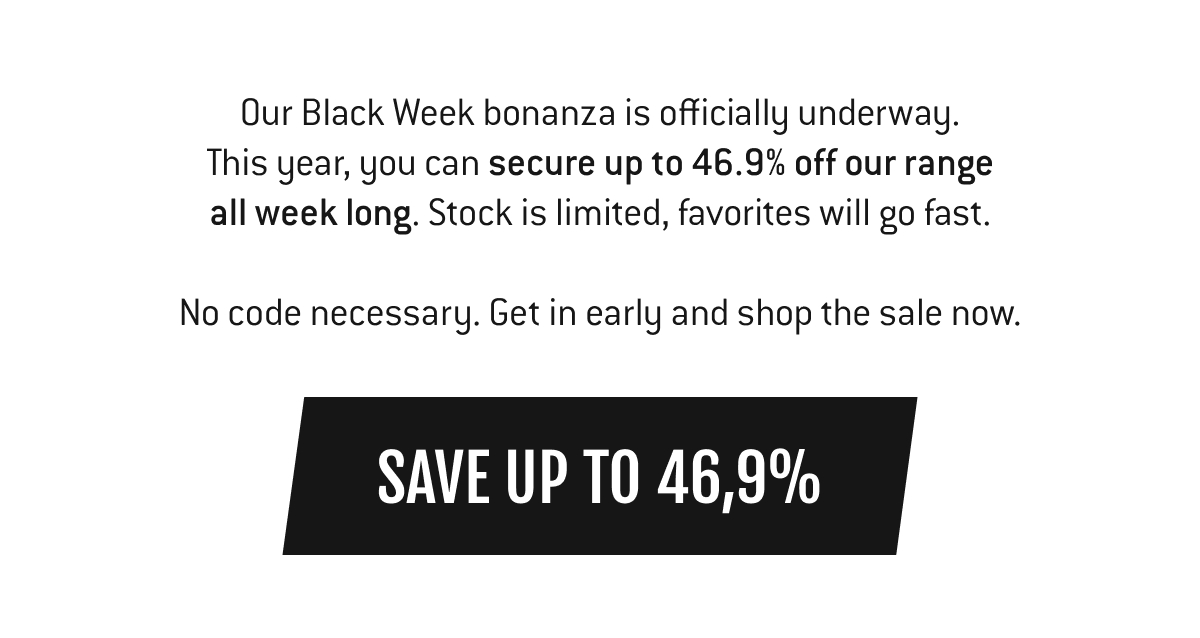Click 'shop the sale now' phrase
The image size is (1200, 638).
point(878,314)
